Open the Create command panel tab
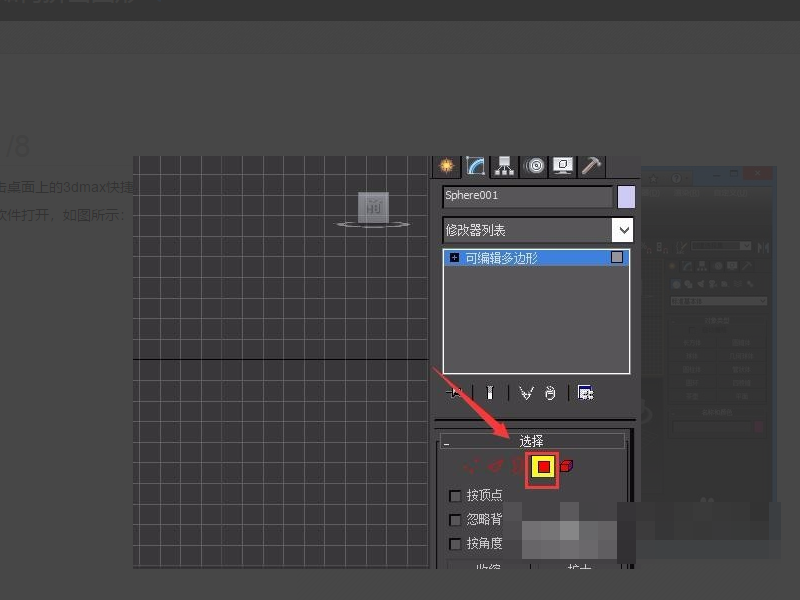 pos(446,166)
